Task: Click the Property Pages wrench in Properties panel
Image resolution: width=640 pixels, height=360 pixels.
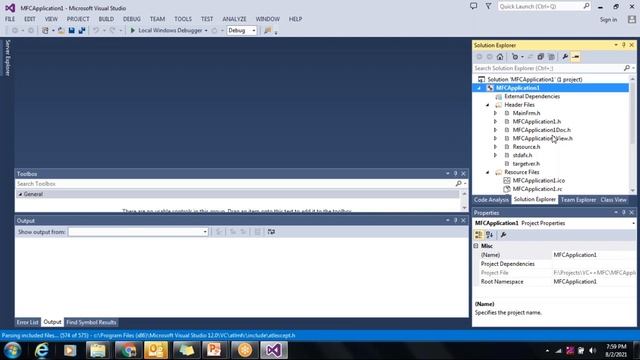Action: tap(503, 235)
